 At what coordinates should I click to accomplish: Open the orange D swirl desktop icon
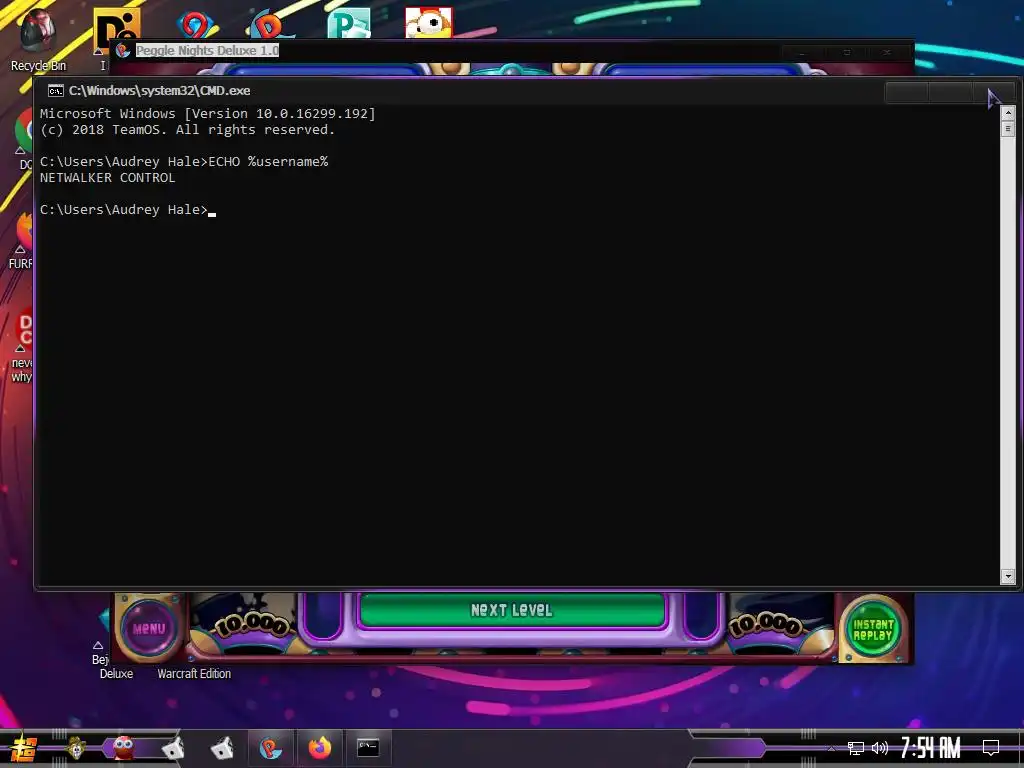(271, 25)
